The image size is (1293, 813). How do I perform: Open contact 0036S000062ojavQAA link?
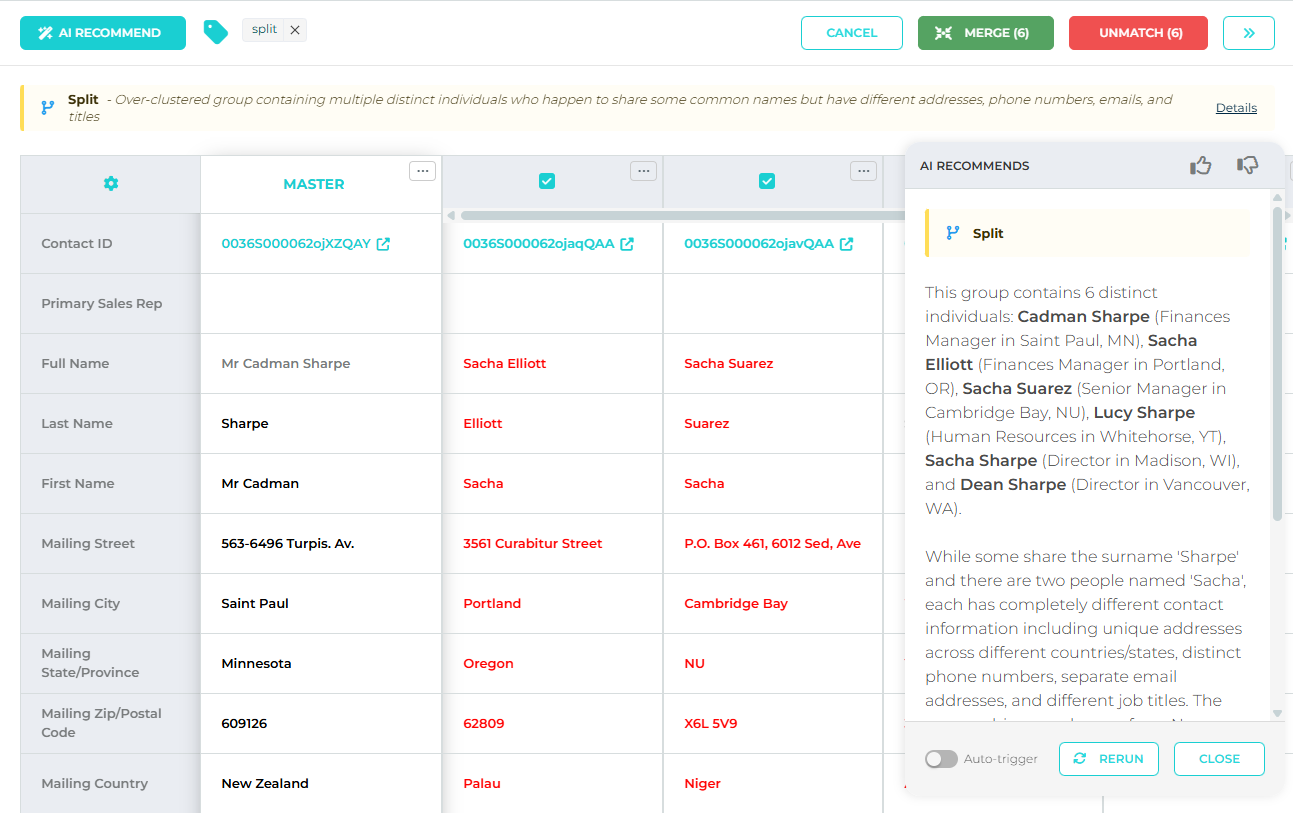[759, 244]
